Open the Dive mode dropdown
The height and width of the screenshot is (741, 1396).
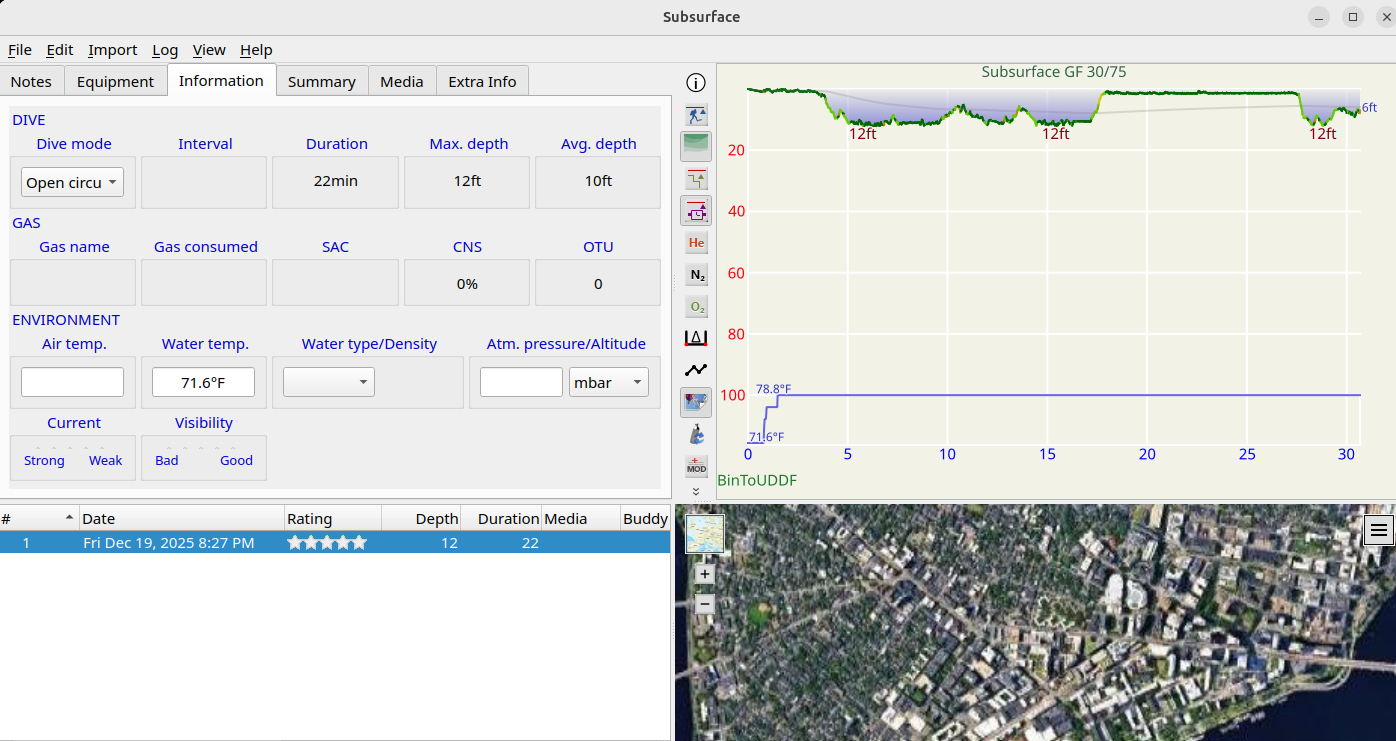(71, 181)
